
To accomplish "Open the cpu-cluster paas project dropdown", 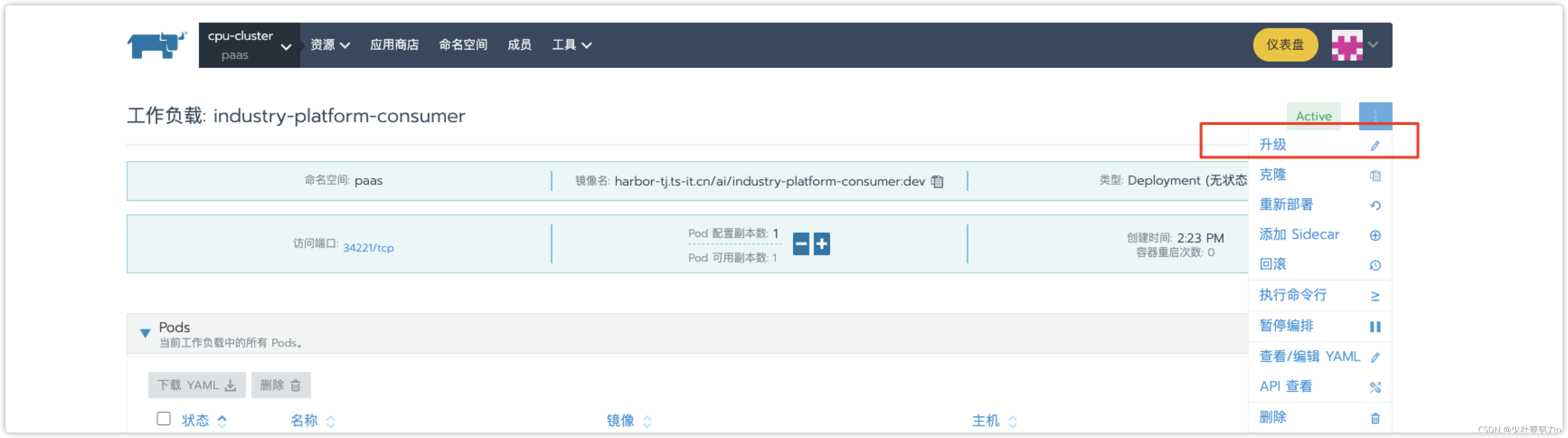I will tap(249, 45).
